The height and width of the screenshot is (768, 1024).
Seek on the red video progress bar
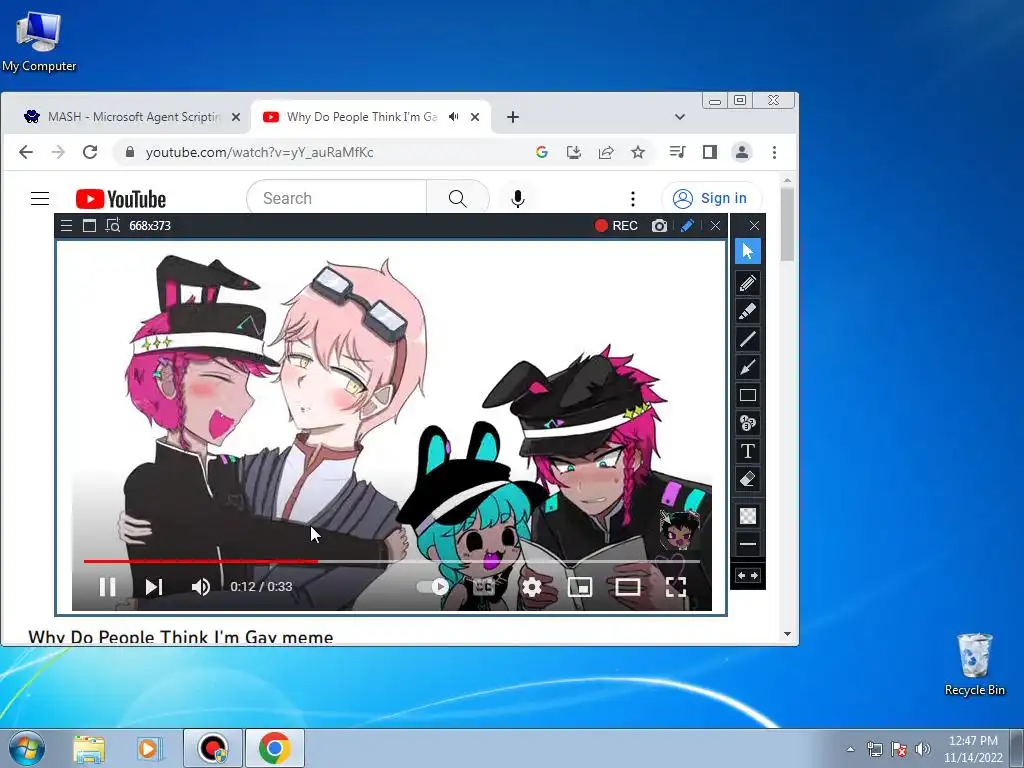[392, 561]
